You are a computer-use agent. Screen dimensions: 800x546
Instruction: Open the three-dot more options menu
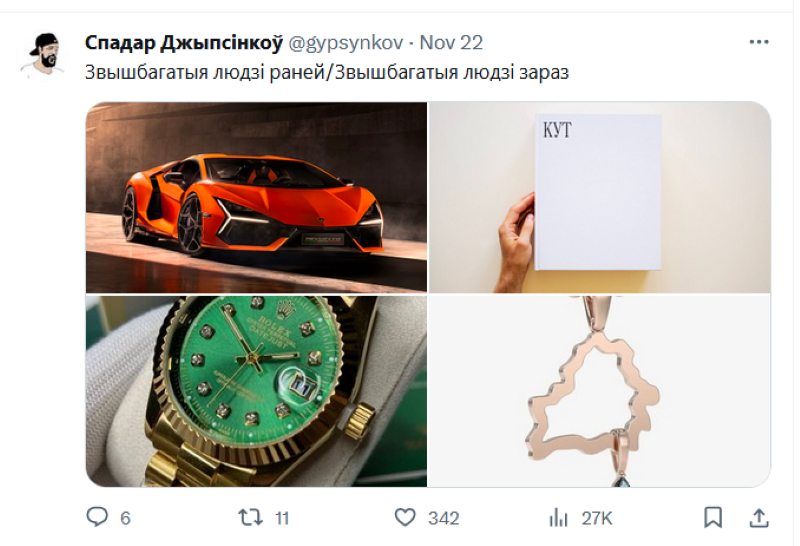(760, 42)
